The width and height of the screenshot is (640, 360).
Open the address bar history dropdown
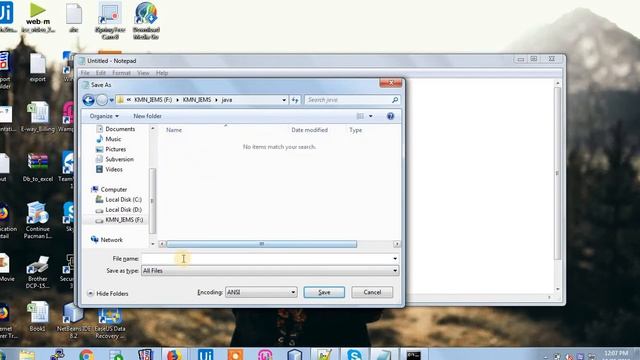point(284,100)
